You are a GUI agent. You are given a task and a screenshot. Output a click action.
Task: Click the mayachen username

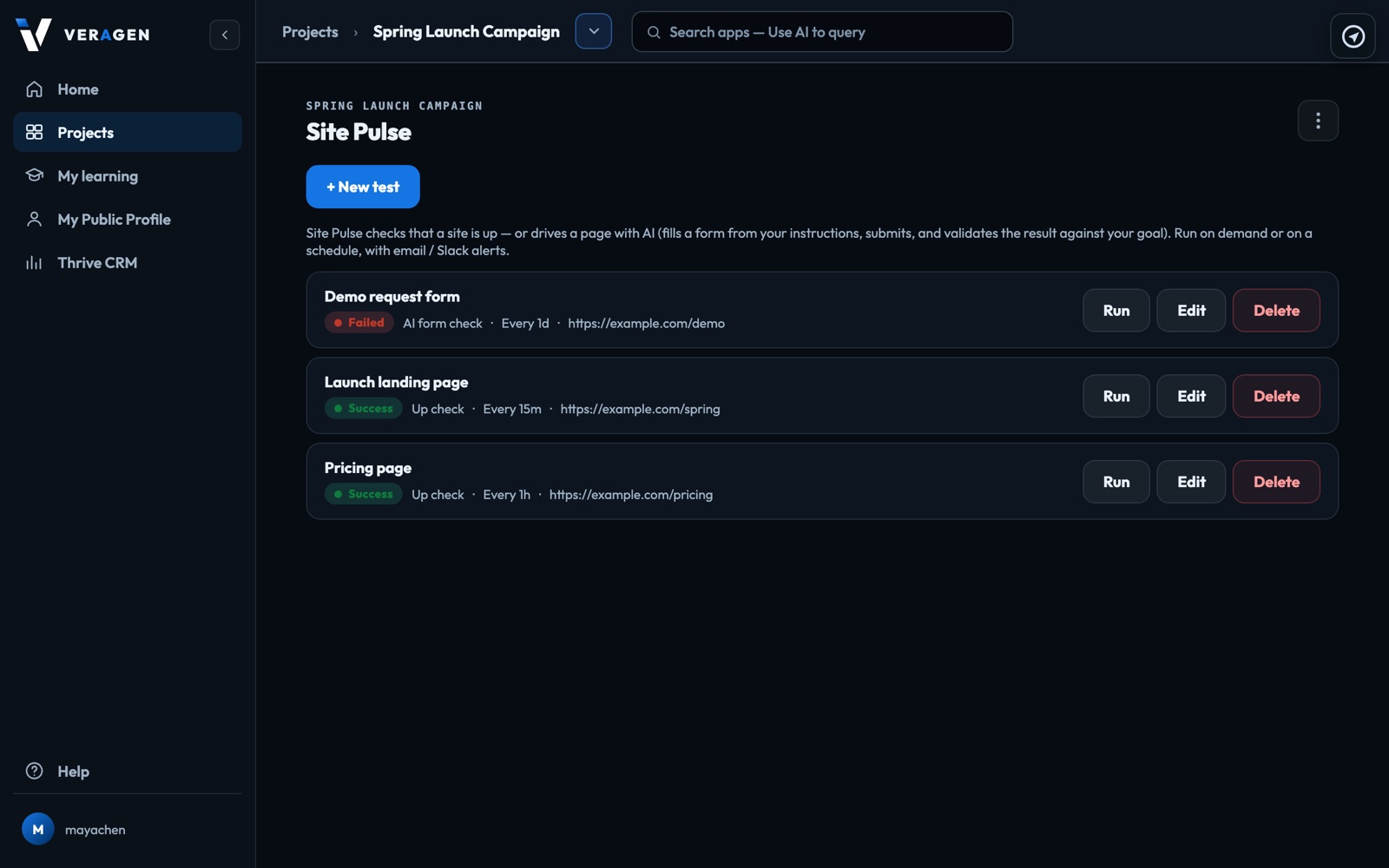95,830
